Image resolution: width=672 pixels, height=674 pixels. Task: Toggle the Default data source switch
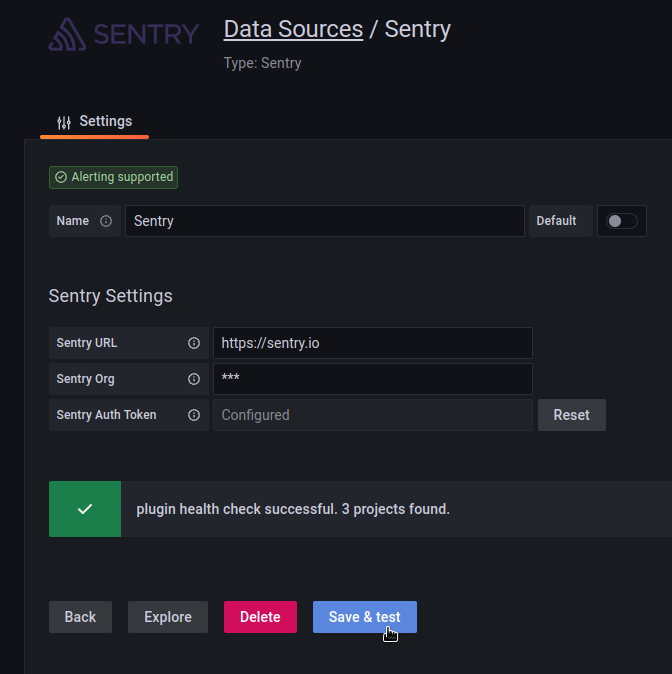coord(622,221)
